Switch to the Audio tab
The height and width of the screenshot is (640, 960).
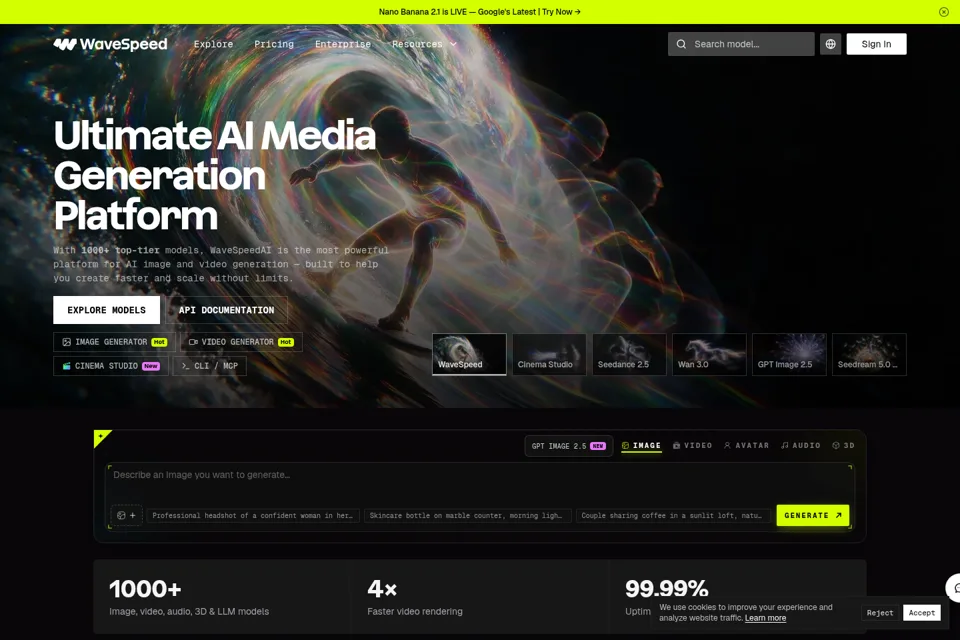pos(801,446)
